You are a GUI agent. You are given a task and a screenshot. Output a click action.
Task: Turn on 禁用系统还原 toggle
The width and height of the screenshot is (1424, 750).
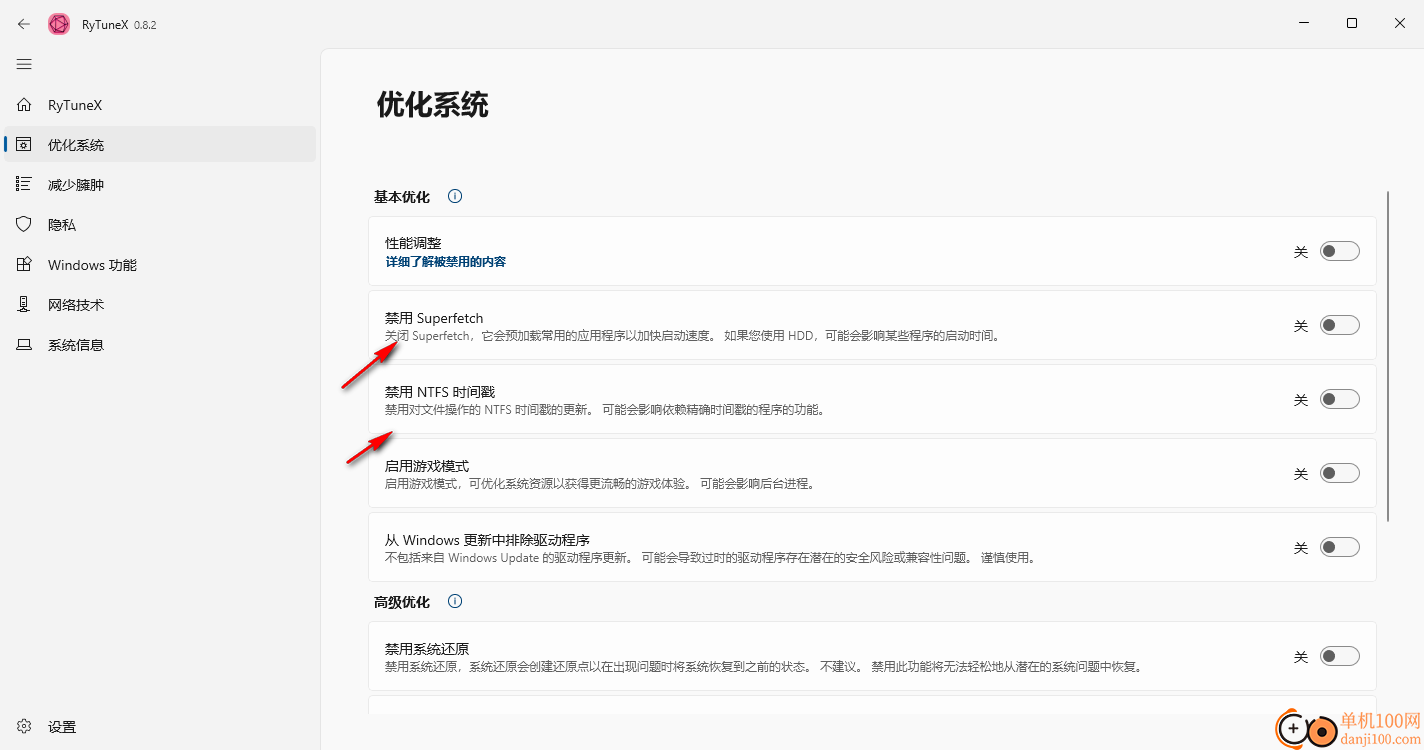tap(1340, 657)
